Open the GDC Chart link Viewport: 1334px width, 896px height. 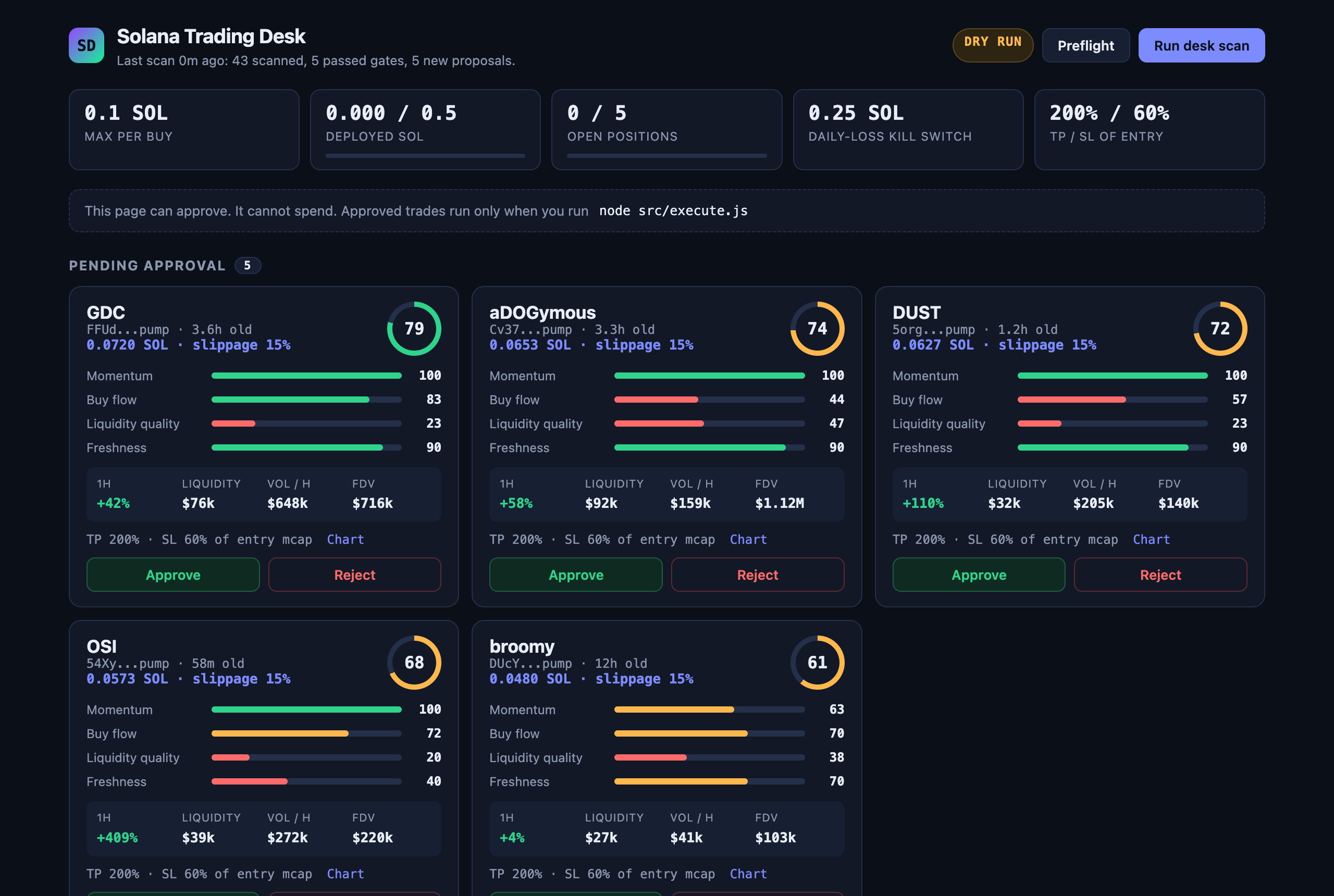point(345,539)
